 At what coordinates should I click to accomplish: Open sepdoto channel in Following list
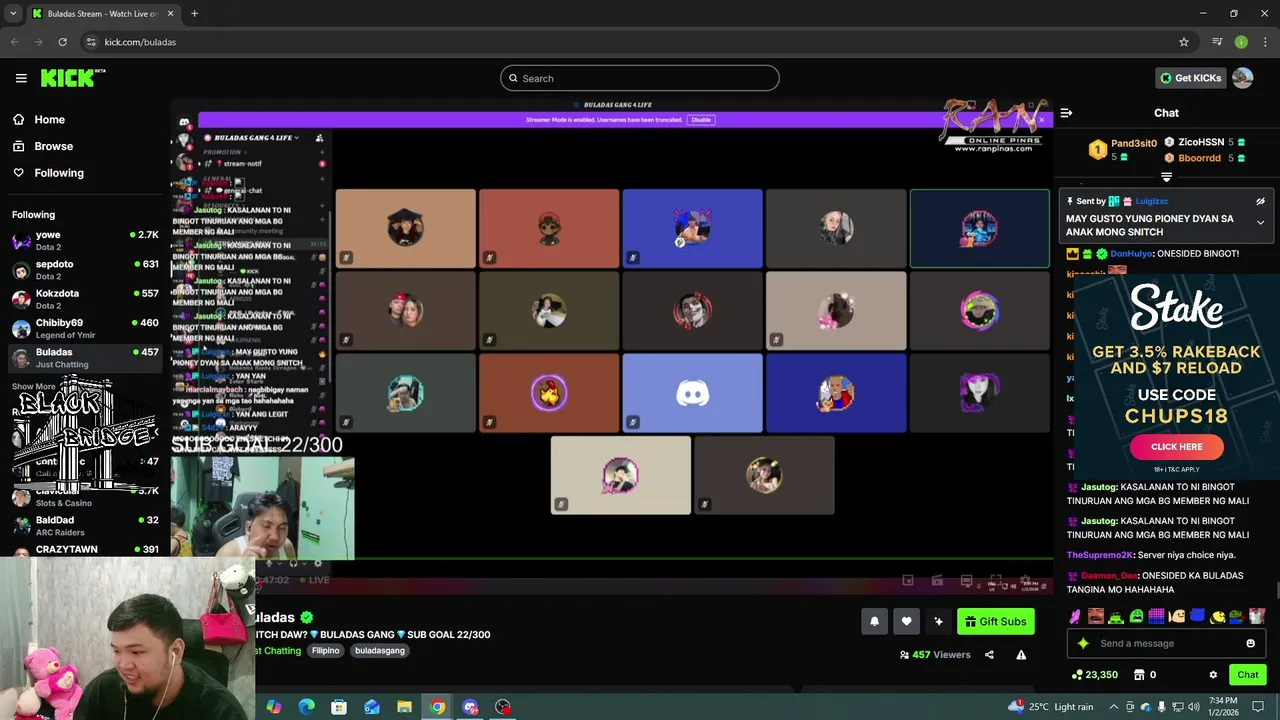[85, 270]
